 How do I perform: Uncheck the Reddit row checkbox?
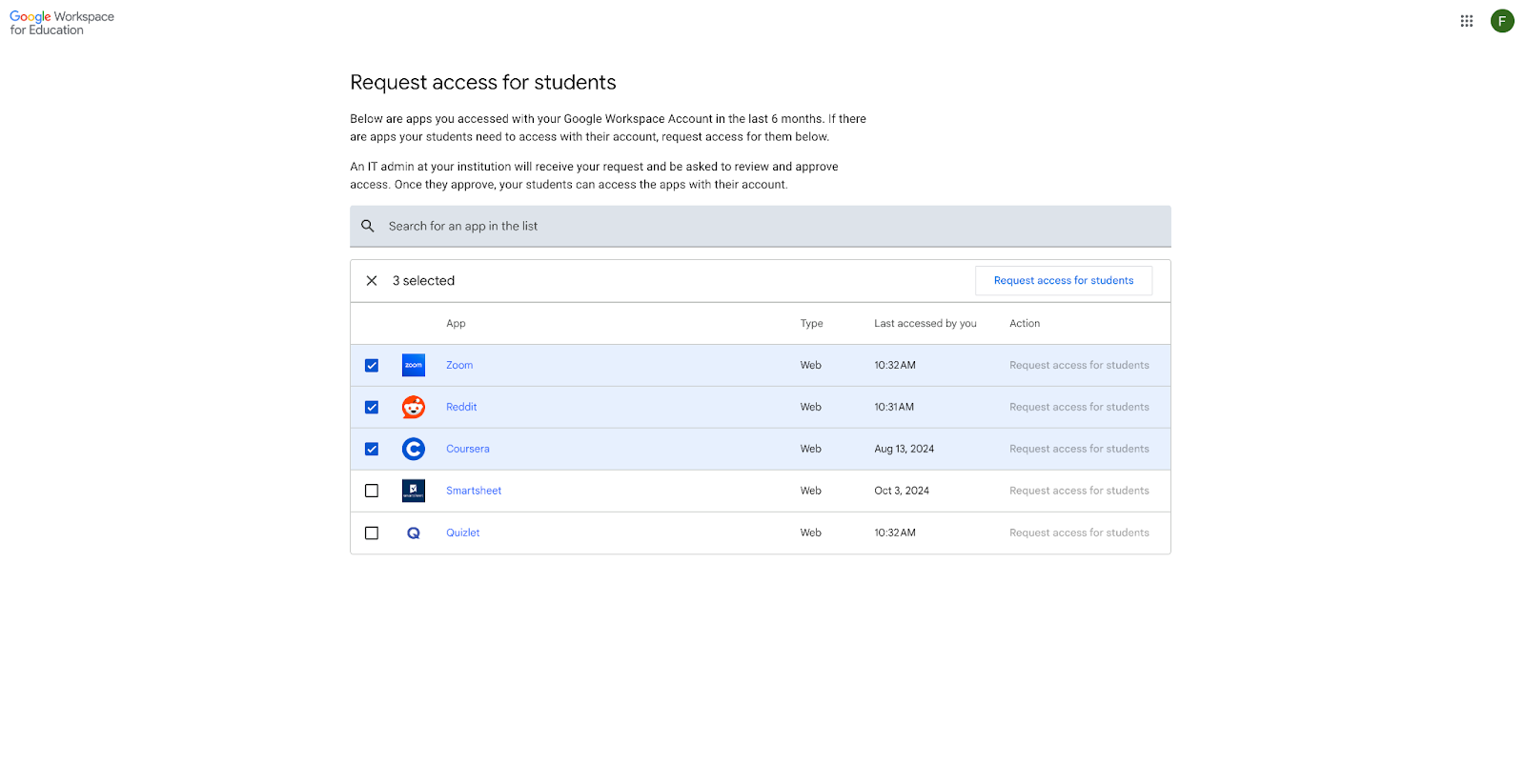coord(372,408)
